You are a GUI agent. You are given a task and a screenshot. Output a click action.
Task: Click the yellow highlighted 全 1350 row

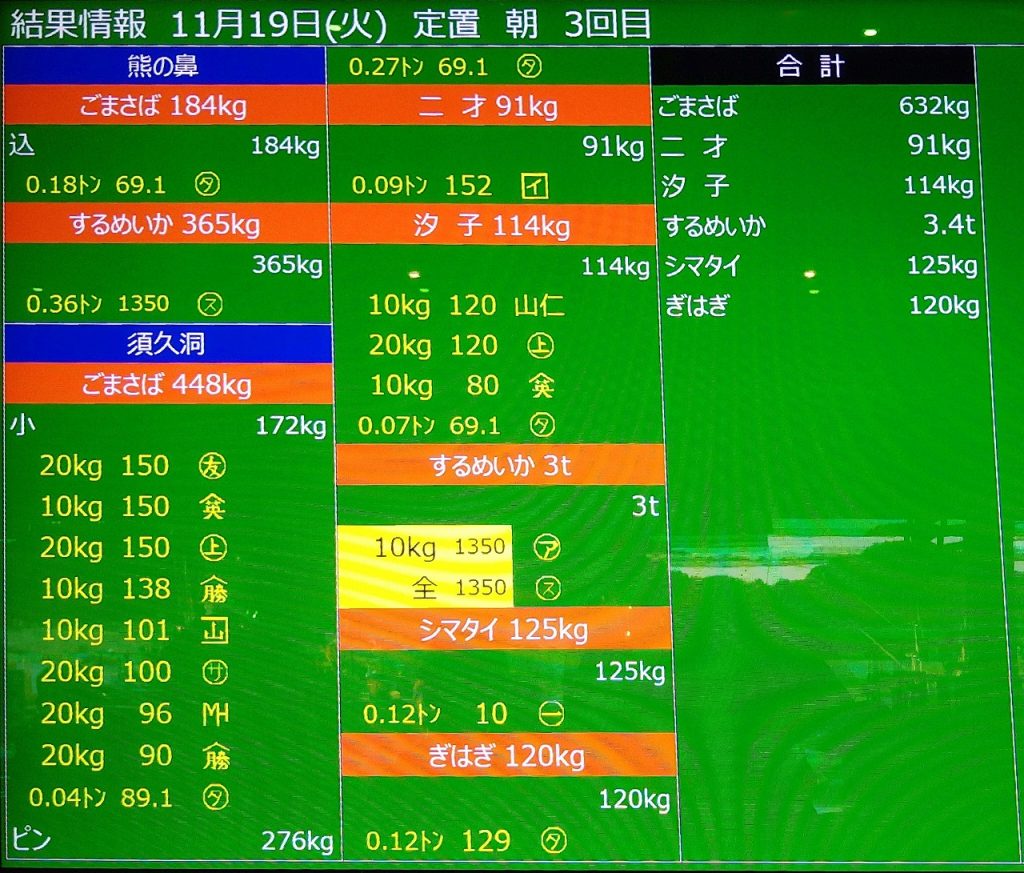click(425, 588)
